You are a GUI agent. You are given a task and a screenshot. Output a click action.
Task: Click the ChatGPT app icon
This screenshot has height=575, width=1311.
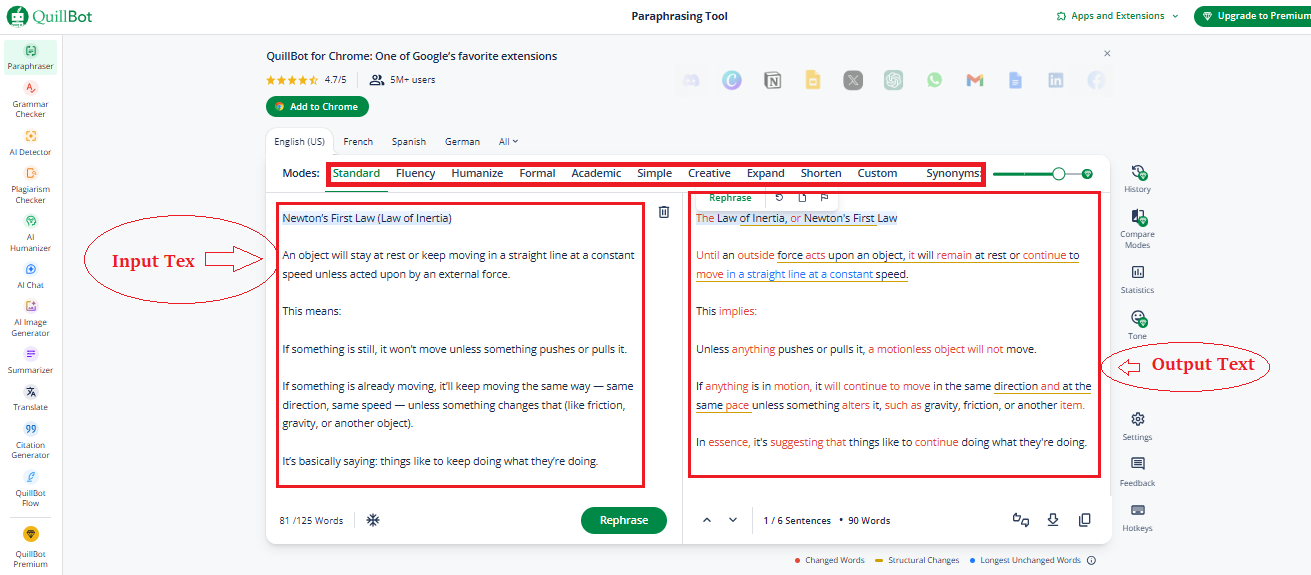pyautogui.click(x=893, y=80)
